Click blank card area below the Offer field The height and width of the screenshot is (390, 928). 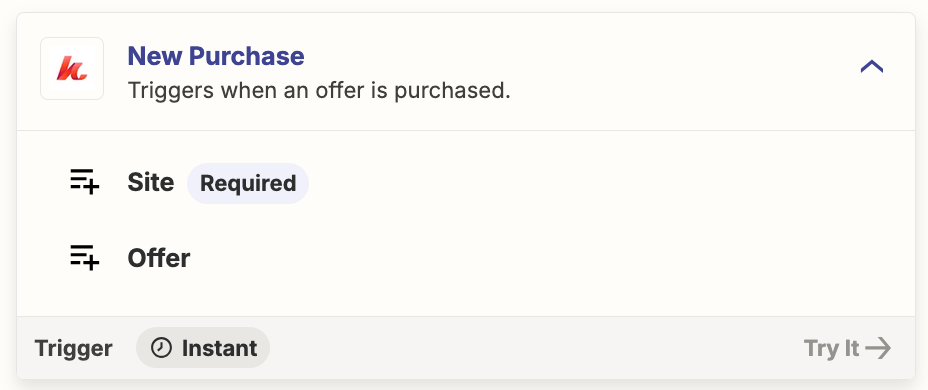pyautogui.click(x=466, y=295)
